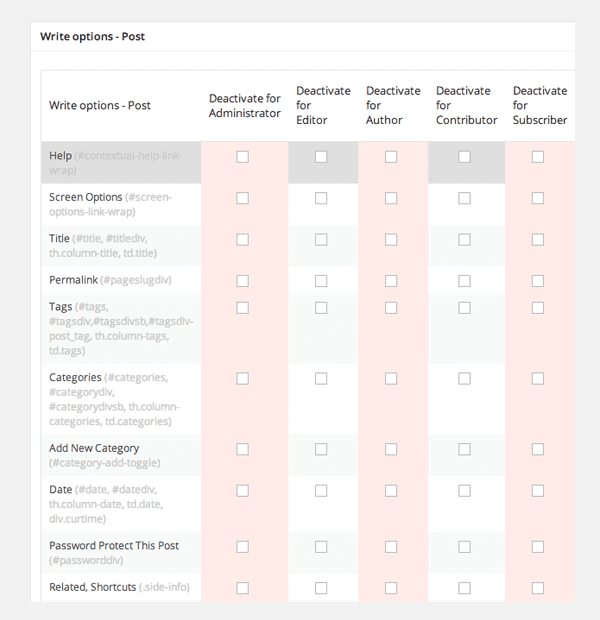Check Permalink deactivation for Author
Image resolution: width=600 pixels, height=620 pixels.
click(391, 281)
